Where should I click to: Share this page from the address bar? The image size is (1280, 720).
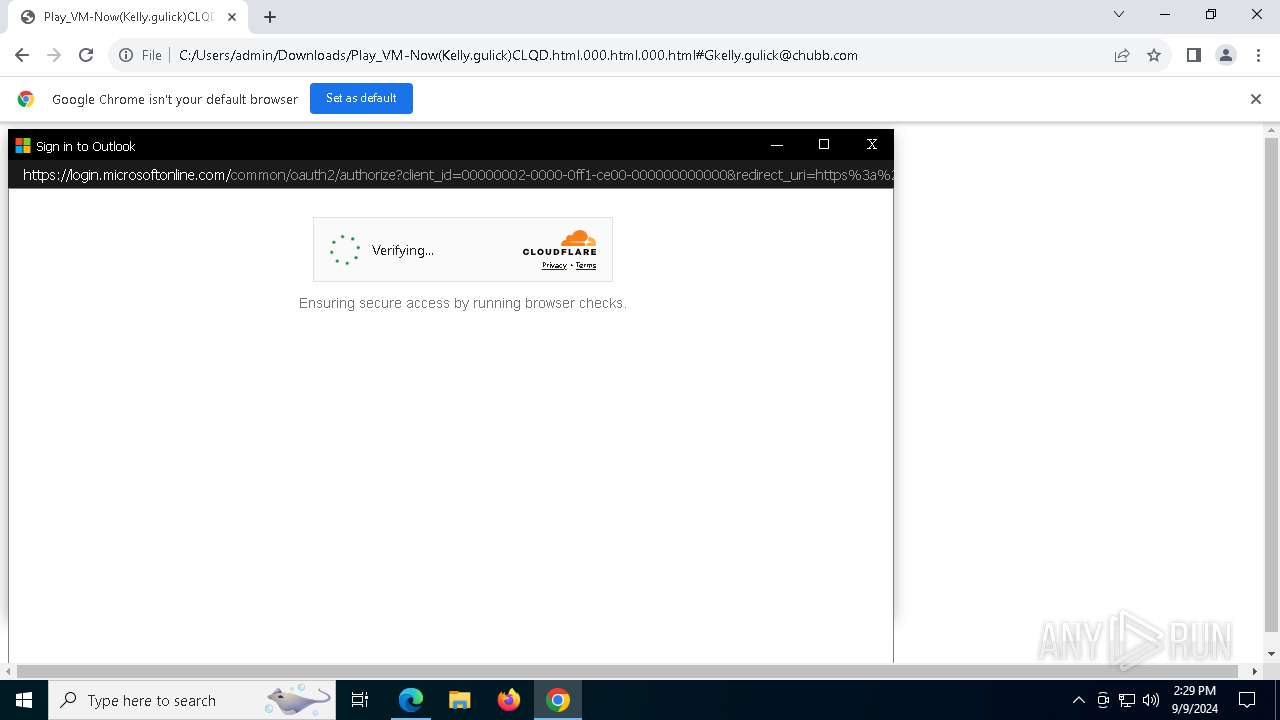(1122, 55)
